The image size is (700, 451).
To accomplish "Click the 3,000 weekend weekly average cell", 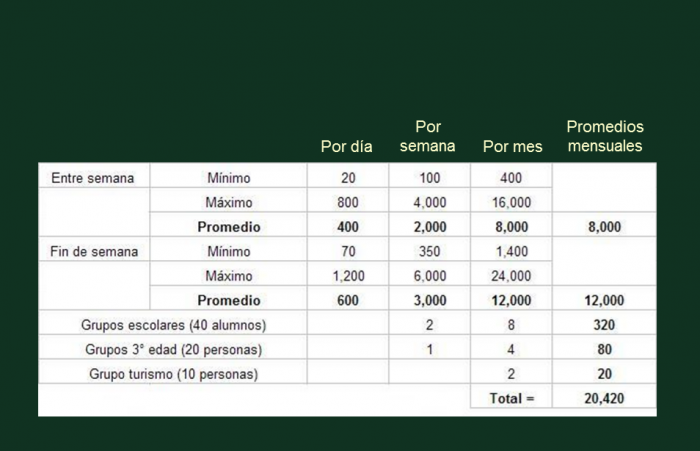I will [429, 300].
